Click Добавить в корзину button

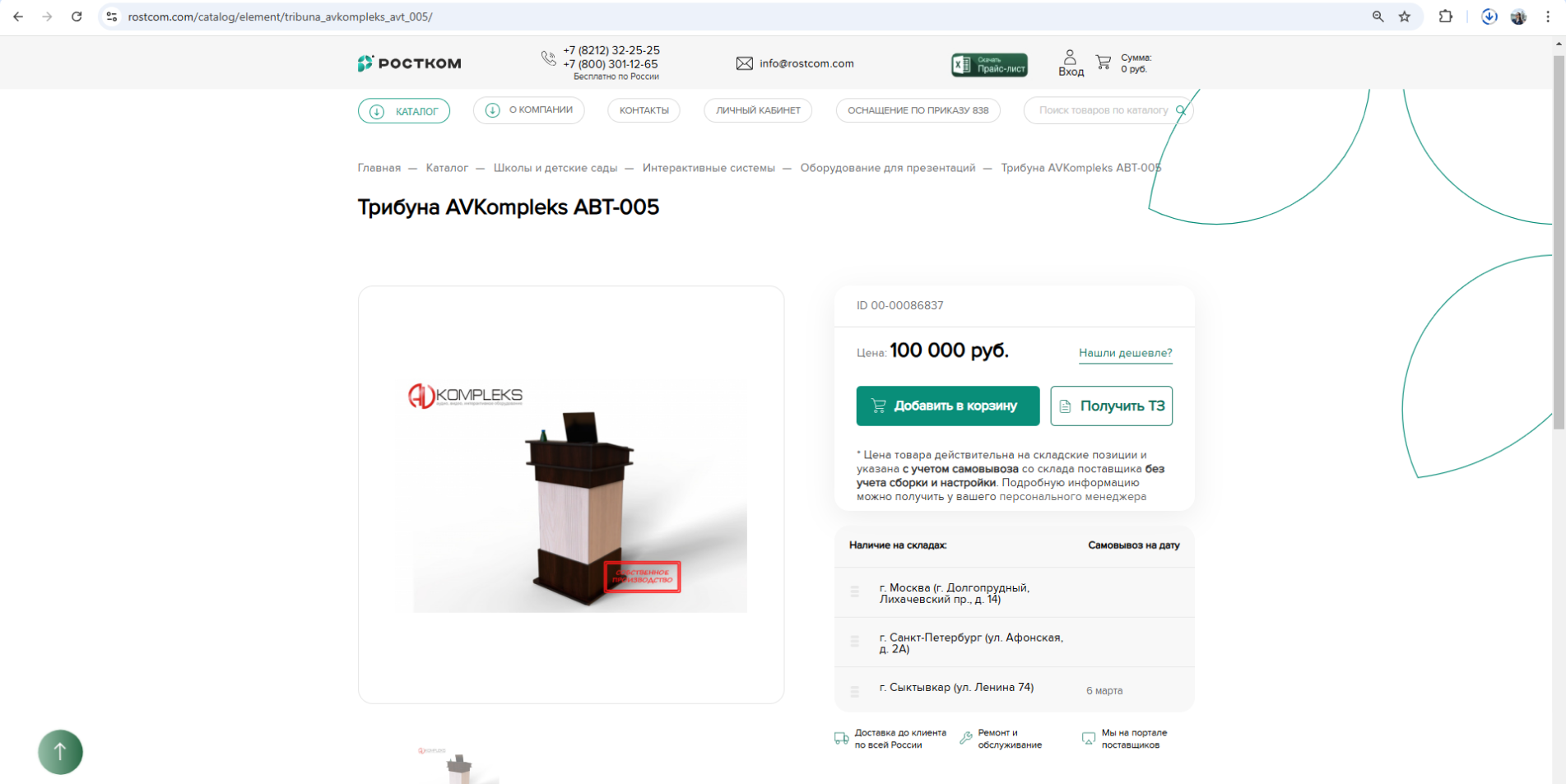[x=948, y=406]
